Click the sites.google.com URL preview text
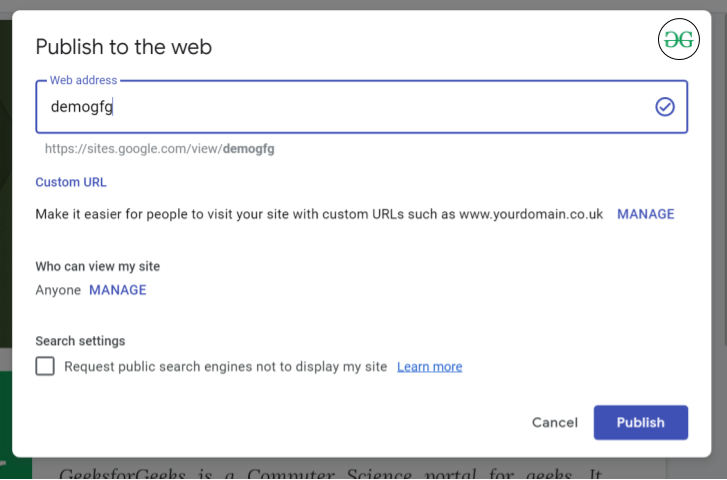Viewport: 727px width, 480px height. click(x=160, y=149)
